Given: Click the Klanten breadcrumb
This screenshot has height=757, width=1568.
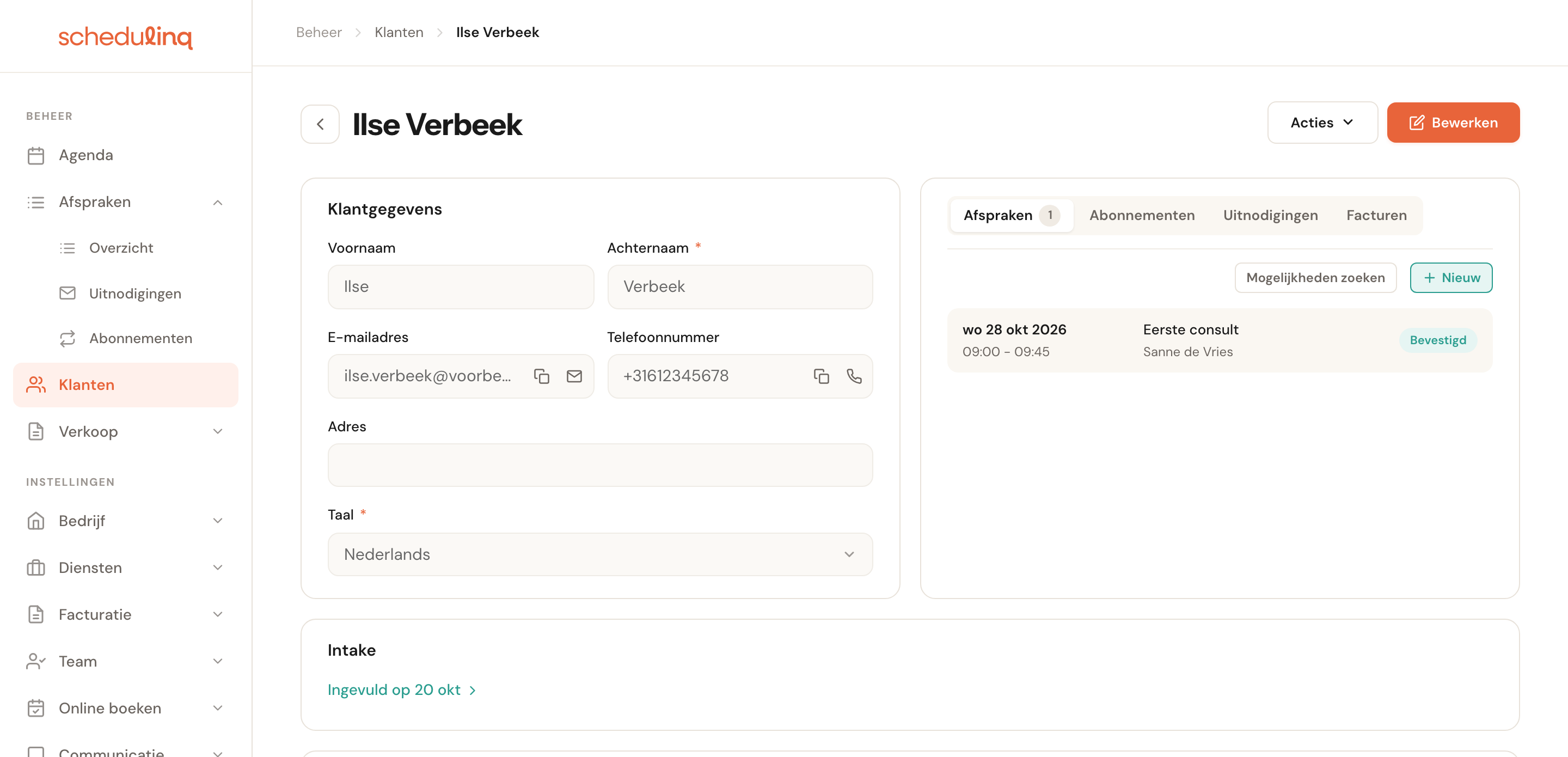Looking at the screenshot, I should (399, 32).
